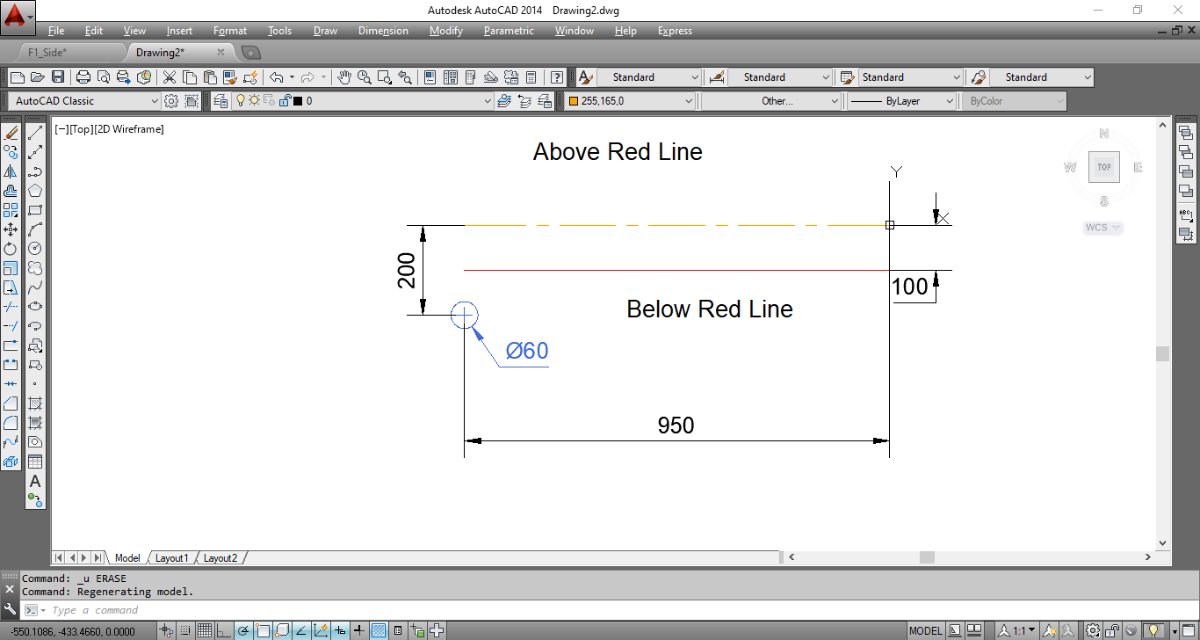The width and height of the screenshot is (1200, 640).
Task: Select the Multiline Text tool
Action: [35, 481]
